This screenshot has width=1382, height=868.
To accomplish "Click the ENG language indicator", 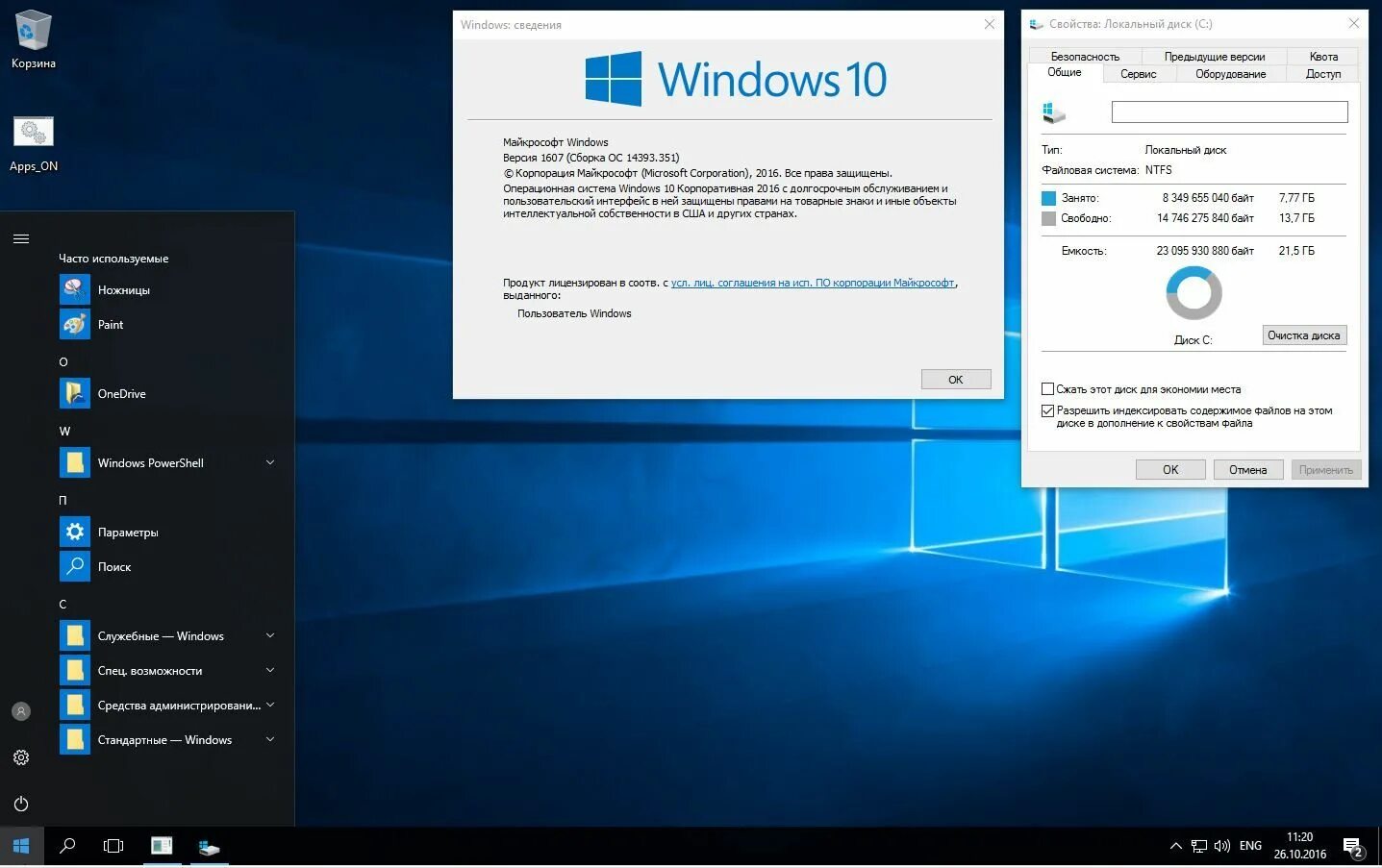I will click(x=1250, y=846).
